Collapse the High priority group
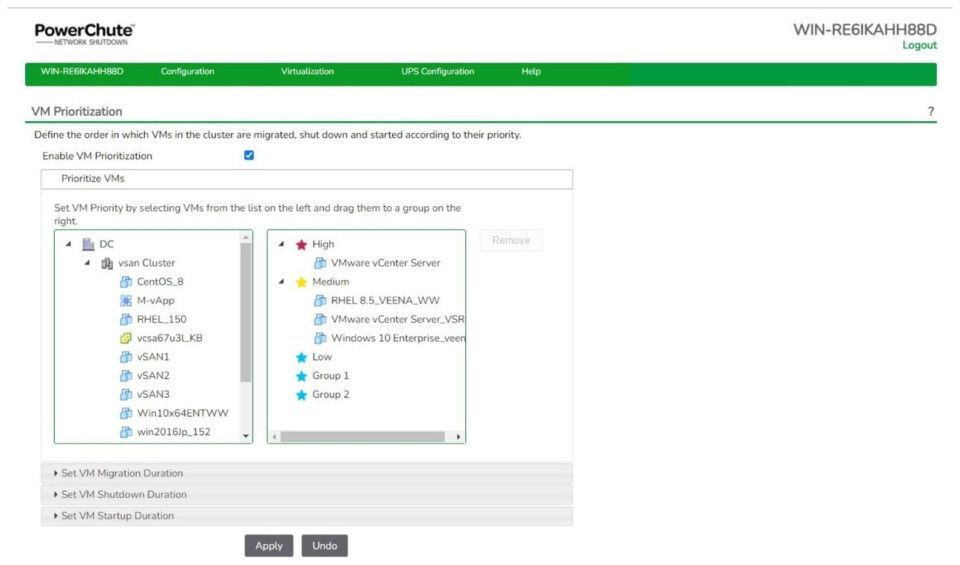This screenshot has height=565, width=960. [x=281, y=244]
